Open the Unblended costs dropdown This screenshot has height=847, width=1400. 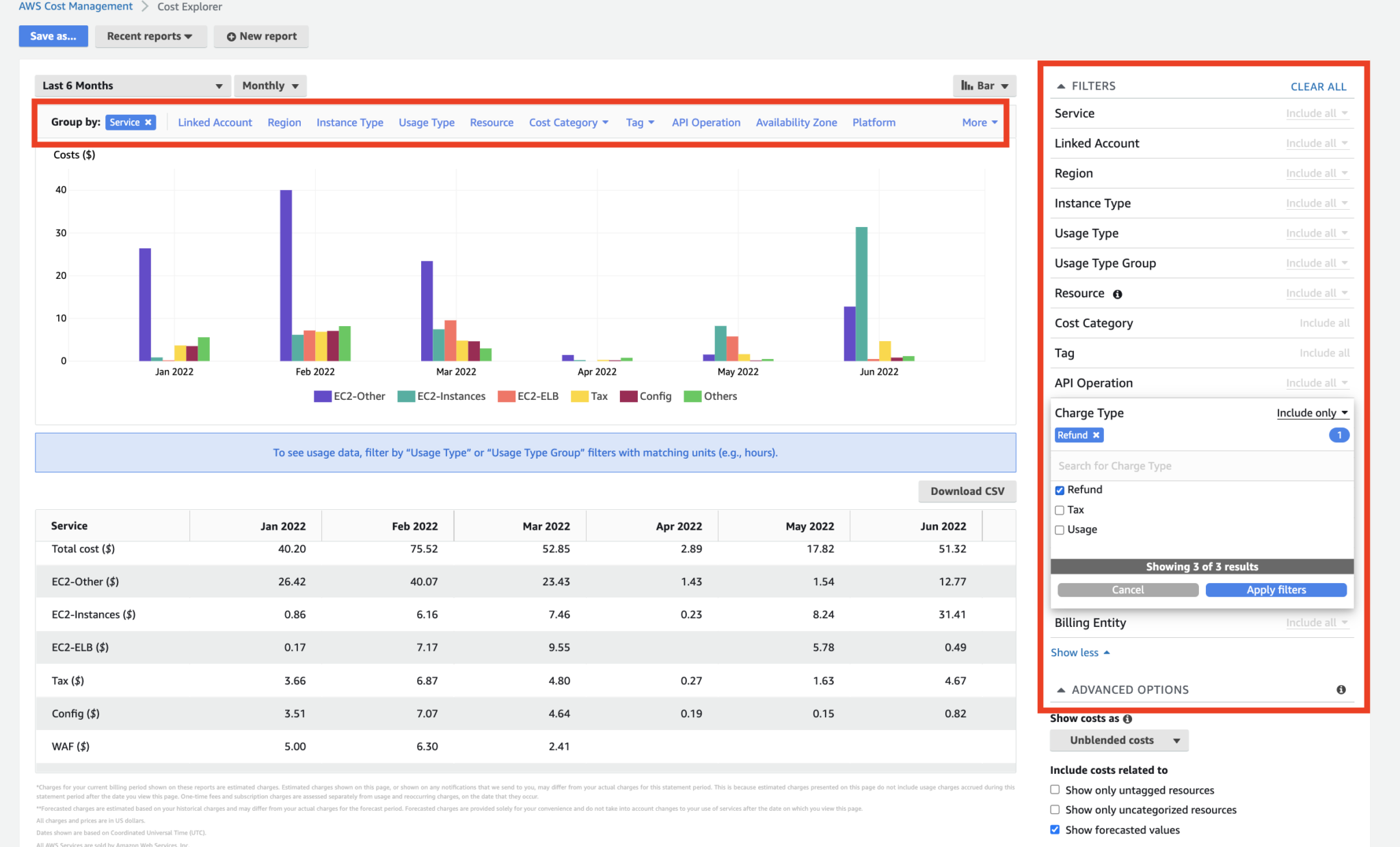(x=1119, y=740)
